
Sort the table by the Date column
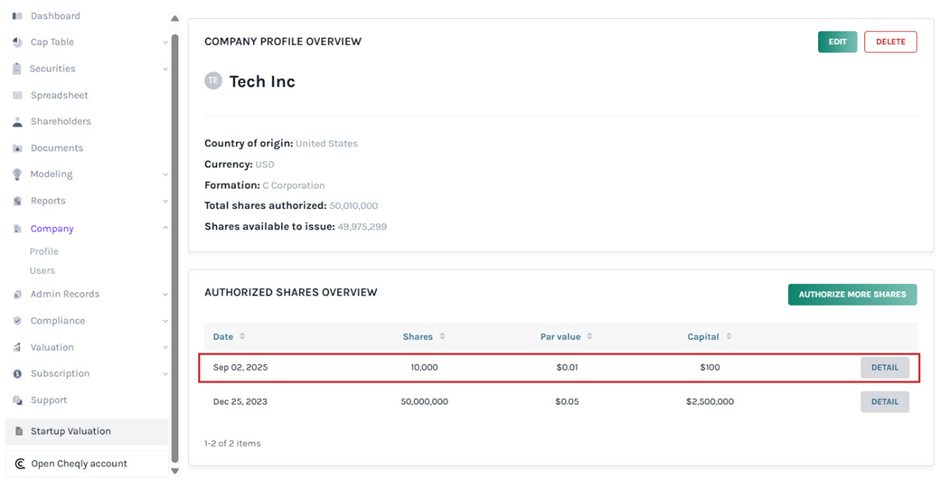click(x=242, y=337)
